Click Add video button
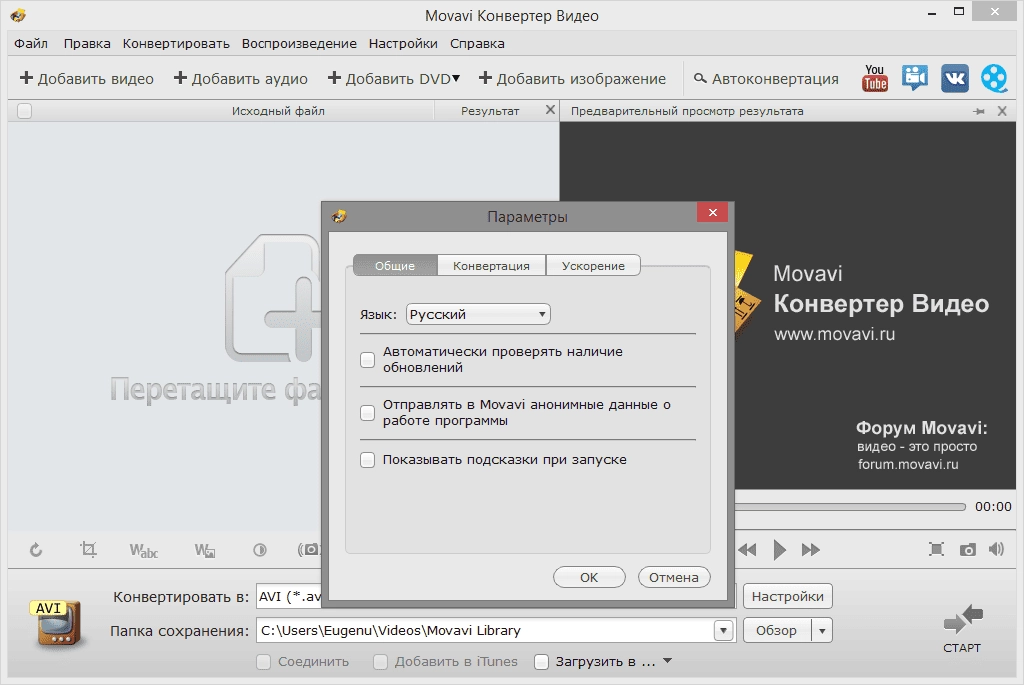Viewport: 1024px width, 685px height. (x=87, y=78)
